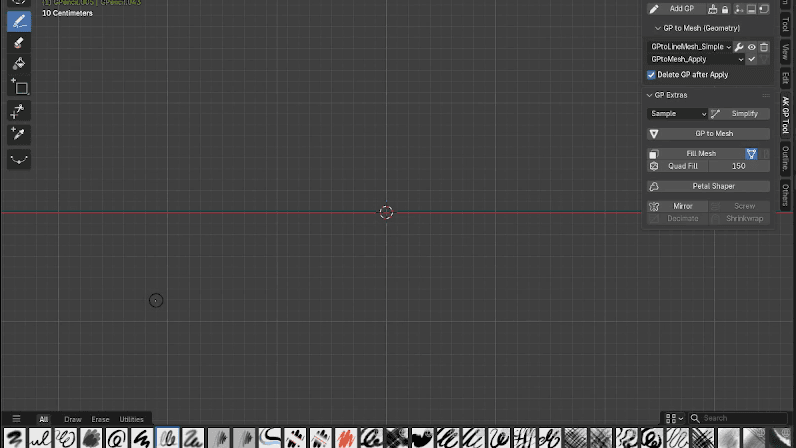796x448 pixels.
Task: Choose the thin 'ul' script line brush thumbnail
Action: (x=40, y=438)
